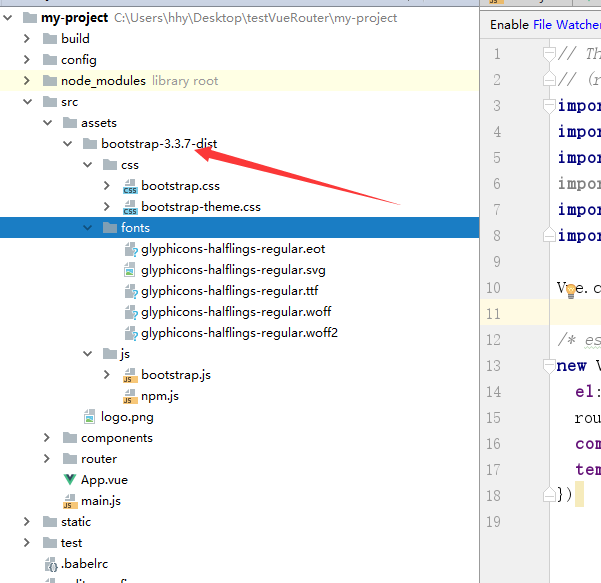Image resolution: width=601 pixels, height=583 pixels.
Task: Click the .babelrc file icon
Action: 51,564
